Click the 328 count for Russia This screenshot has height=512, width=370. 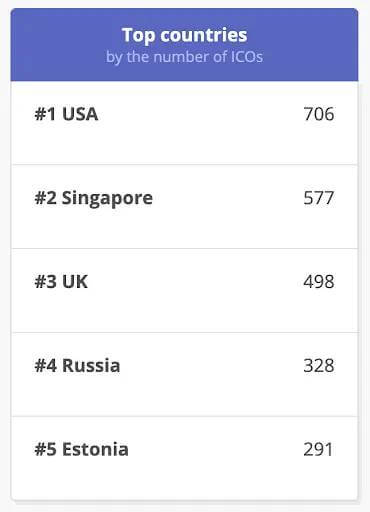tap(319, 366)
